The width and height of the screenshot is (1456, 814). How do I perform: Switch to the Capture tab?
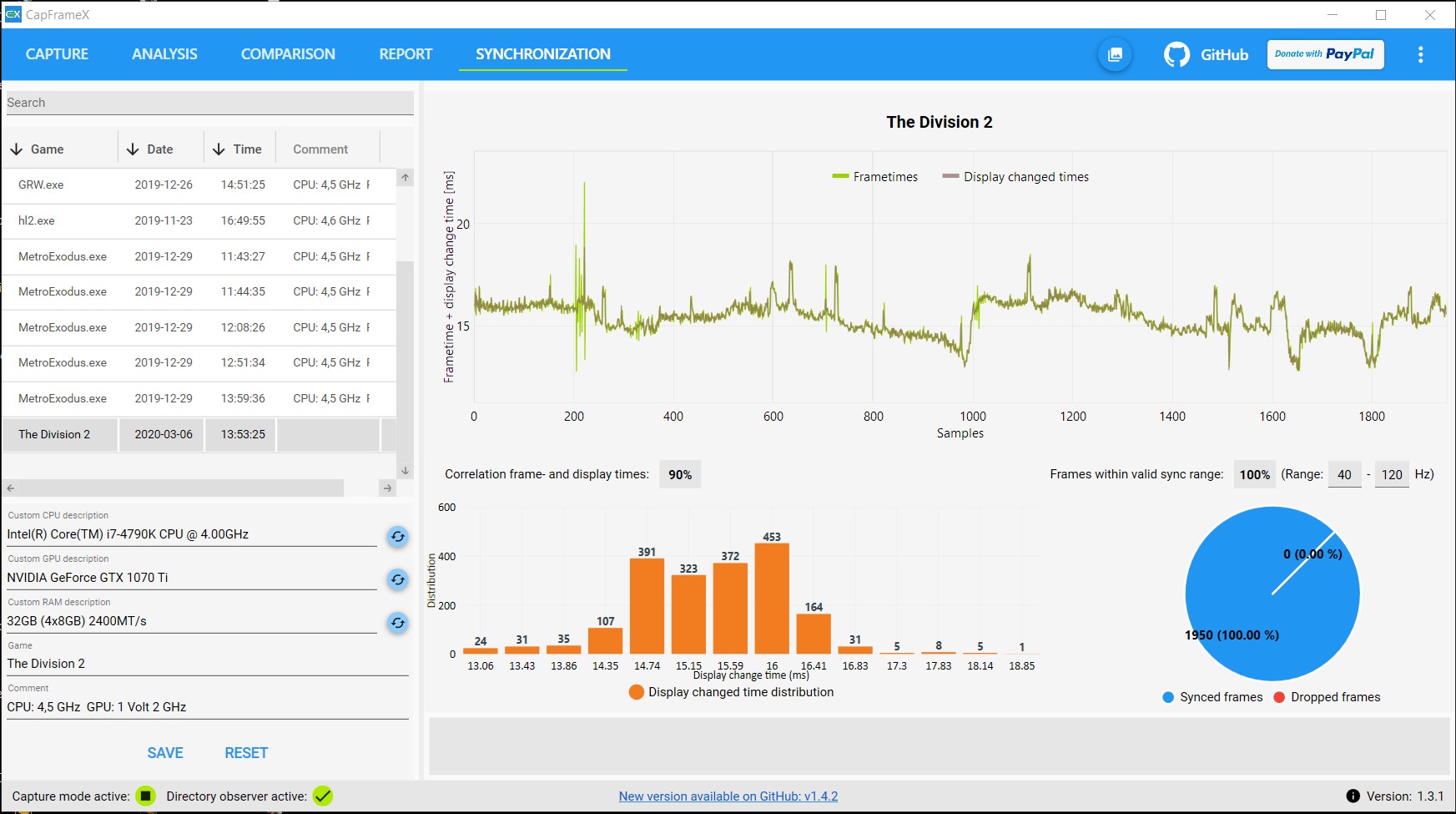(x=57, y=54)
